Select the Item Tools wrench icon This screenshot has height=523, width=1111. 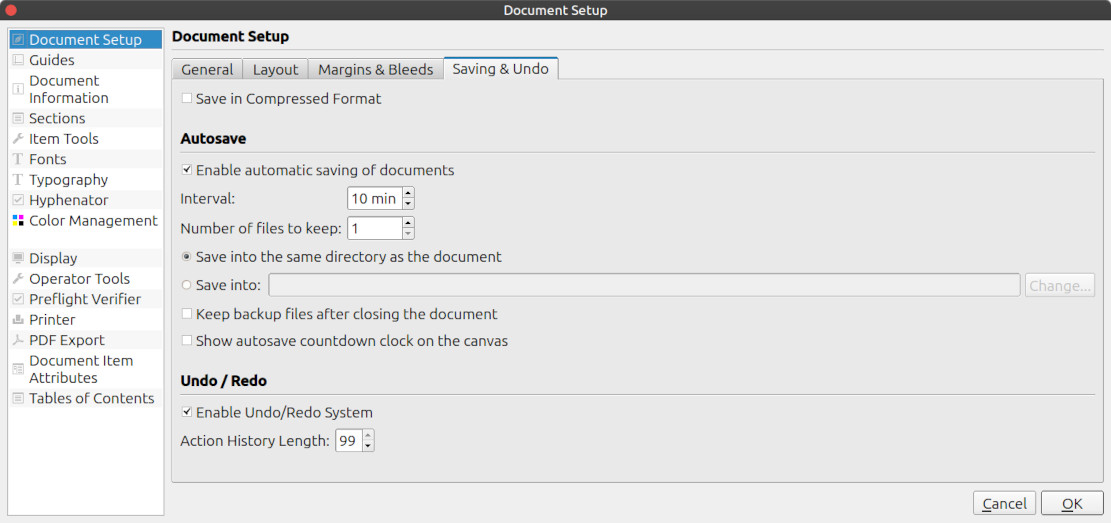[18, 139]
